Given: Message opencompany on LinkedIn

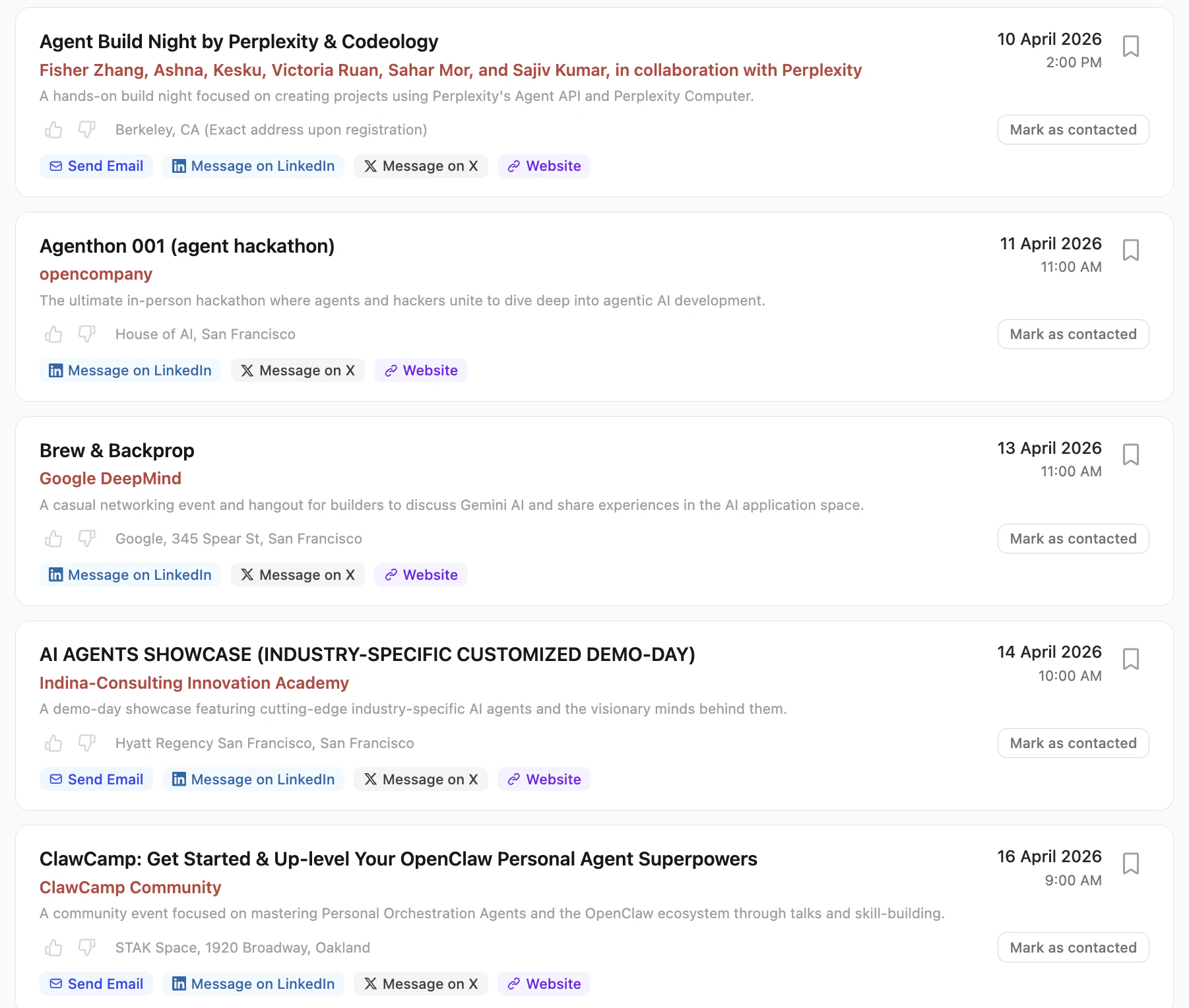Looking at the screenshot, I should [x=130, y=370].
